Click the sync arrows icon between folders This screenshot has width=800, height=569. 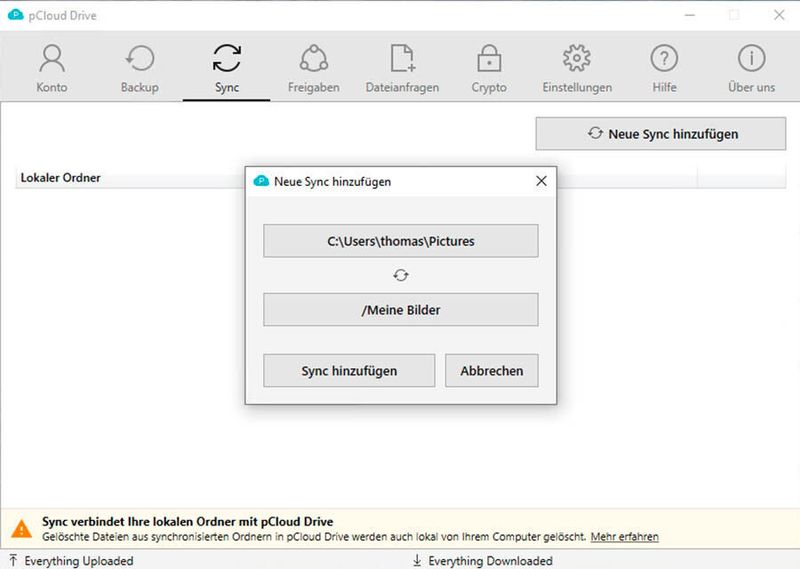click(401, 276)
